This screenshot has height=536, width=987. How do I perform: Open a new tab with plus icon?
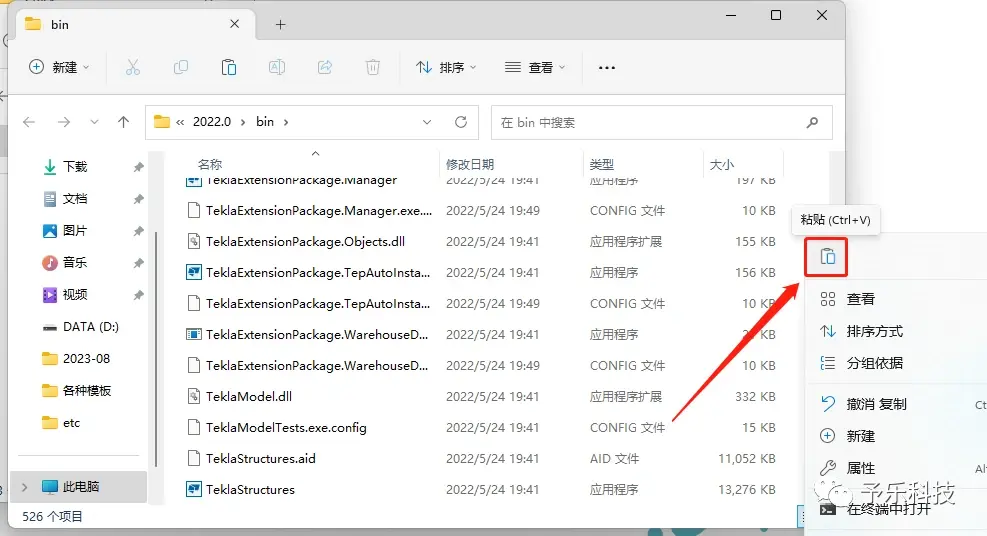click(x=281, y=25)
